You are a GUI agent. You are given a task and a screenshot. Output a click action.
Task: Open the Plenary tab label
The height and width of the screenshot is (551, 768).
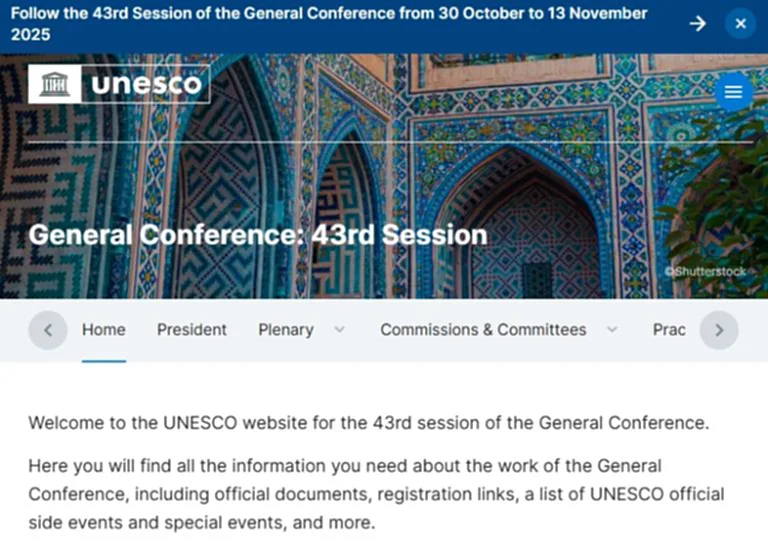285,330
